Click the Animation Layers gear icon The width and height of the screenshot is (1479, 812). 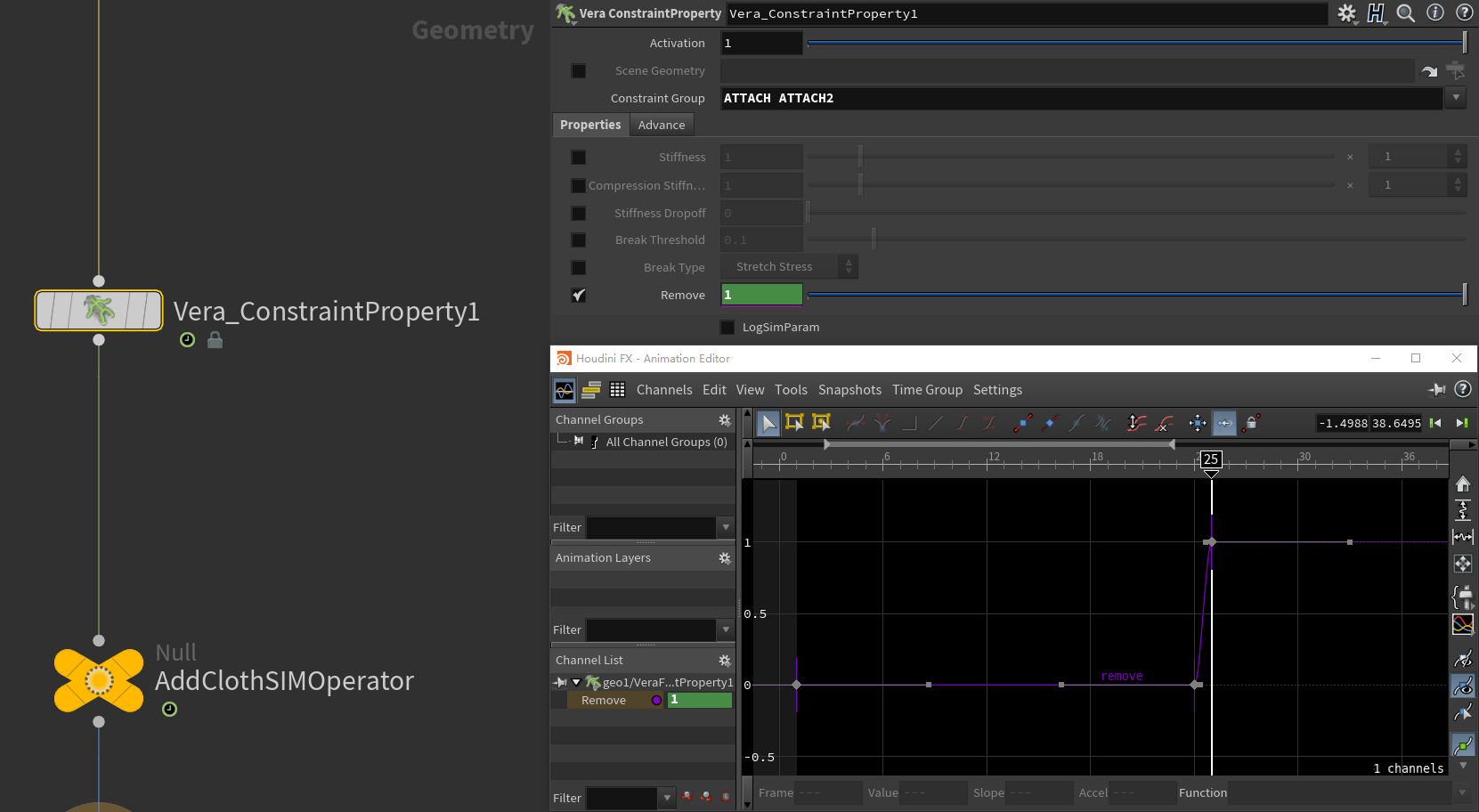point(725,558)
